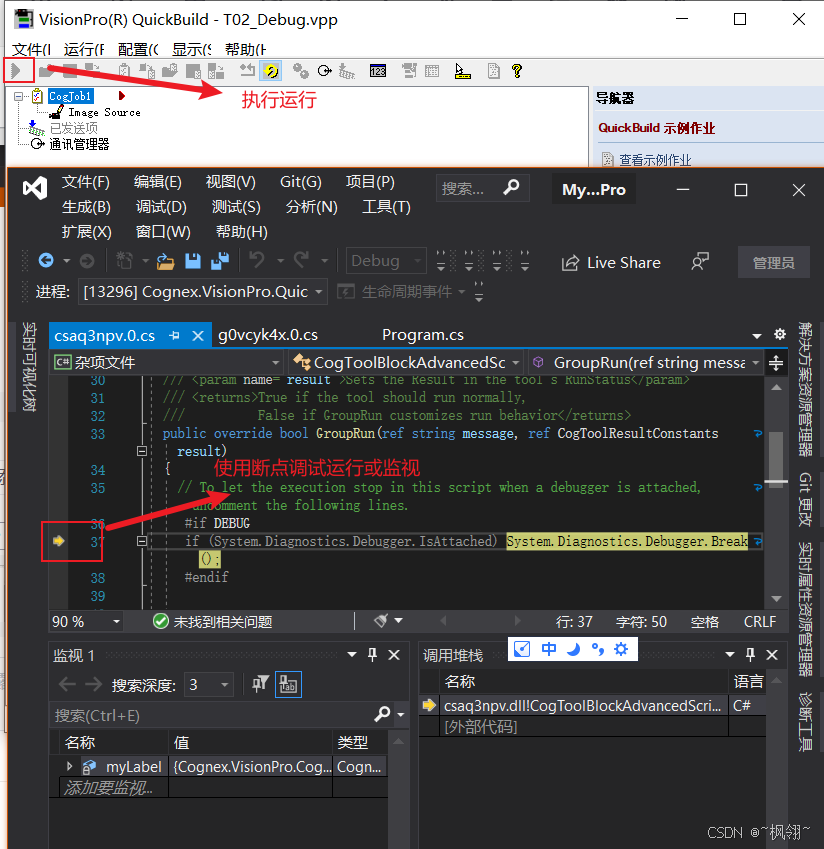Viewport: 824px width, 849px height.
Task: Click the 管理员 button
Action: (x=774, y=263)
